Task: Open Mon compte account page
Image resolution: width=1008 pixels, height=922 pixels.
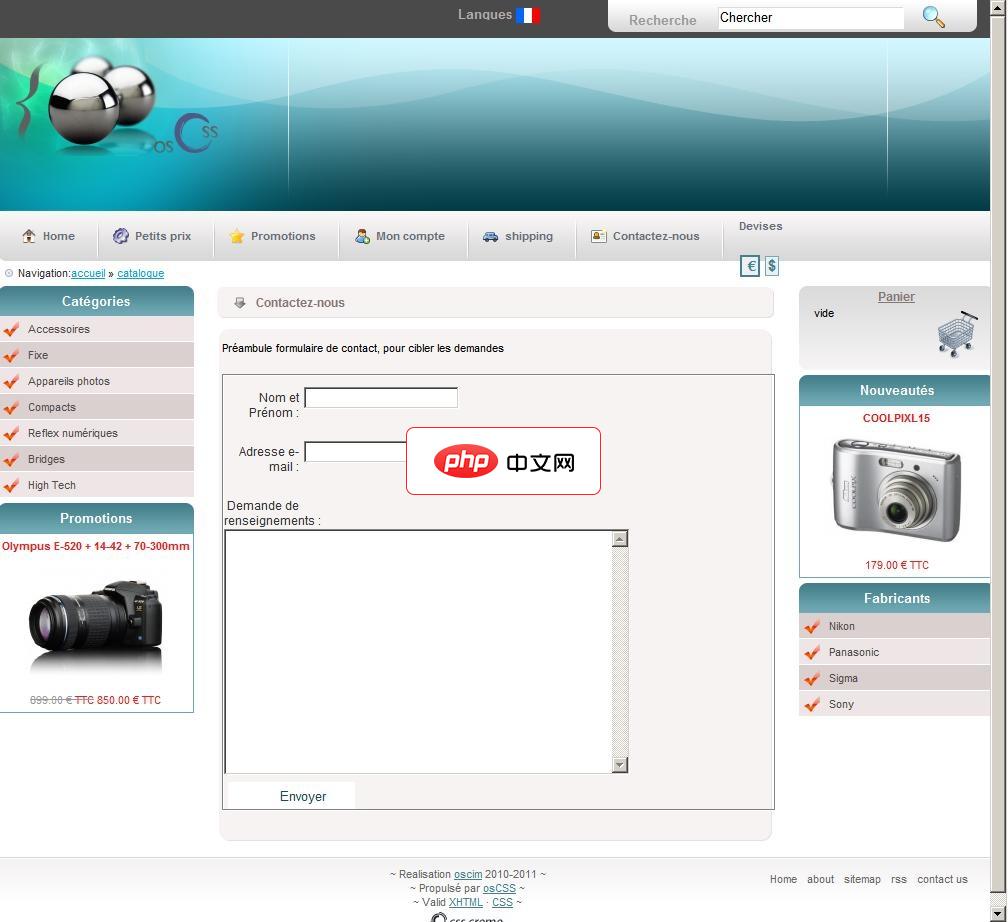Action: click(400, 237)
